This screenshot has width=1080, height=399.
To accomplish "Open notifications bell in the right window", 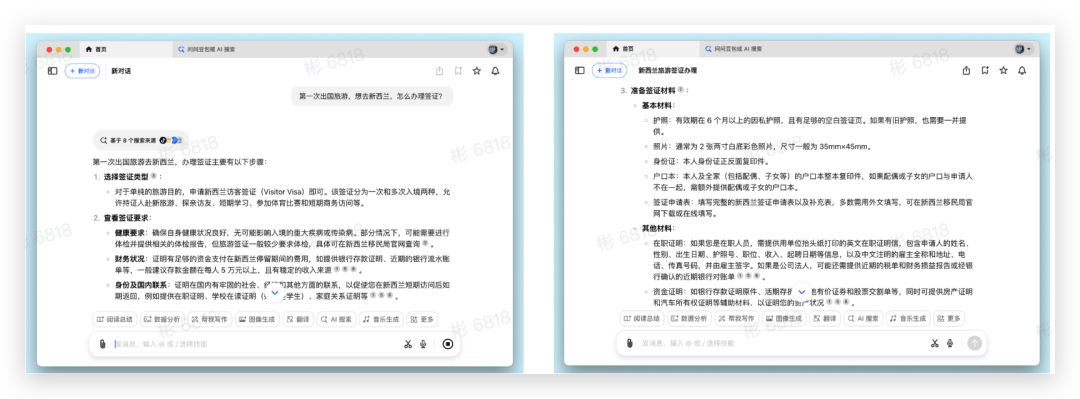I will 1022,70.
